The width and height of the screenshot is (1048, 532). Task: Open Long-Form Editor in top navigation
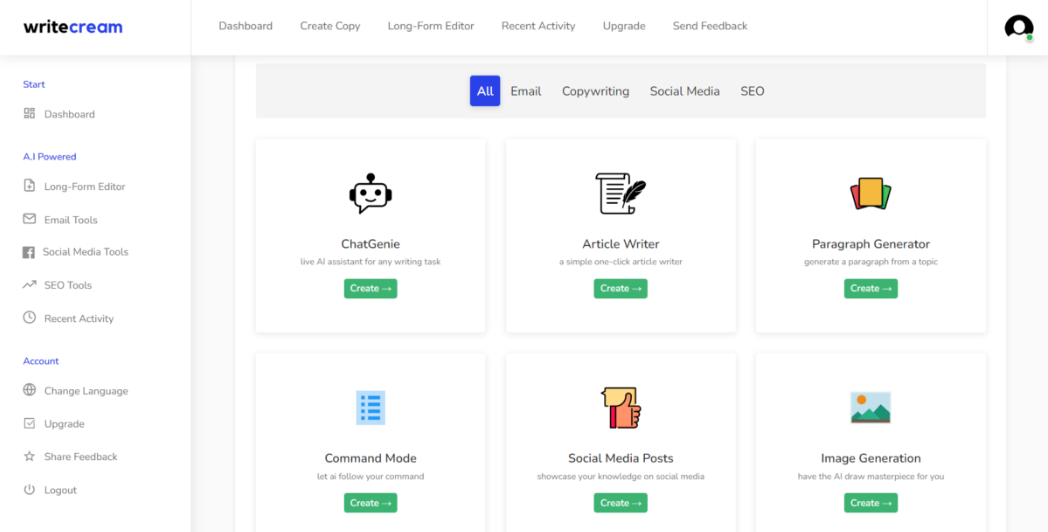point(431,26)
